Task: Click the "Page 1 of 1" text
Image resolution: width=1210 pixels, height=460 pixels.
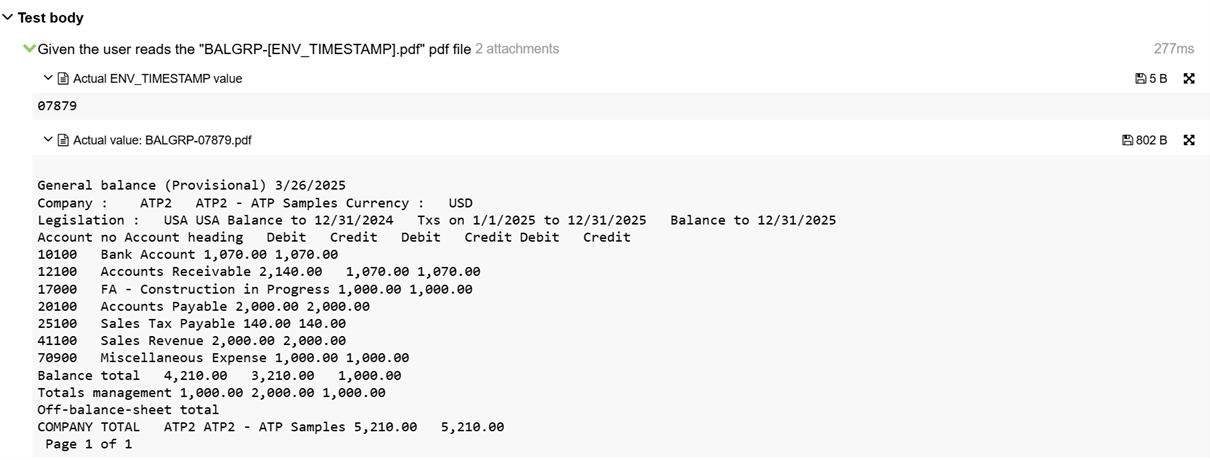Action: click(88, 444)
